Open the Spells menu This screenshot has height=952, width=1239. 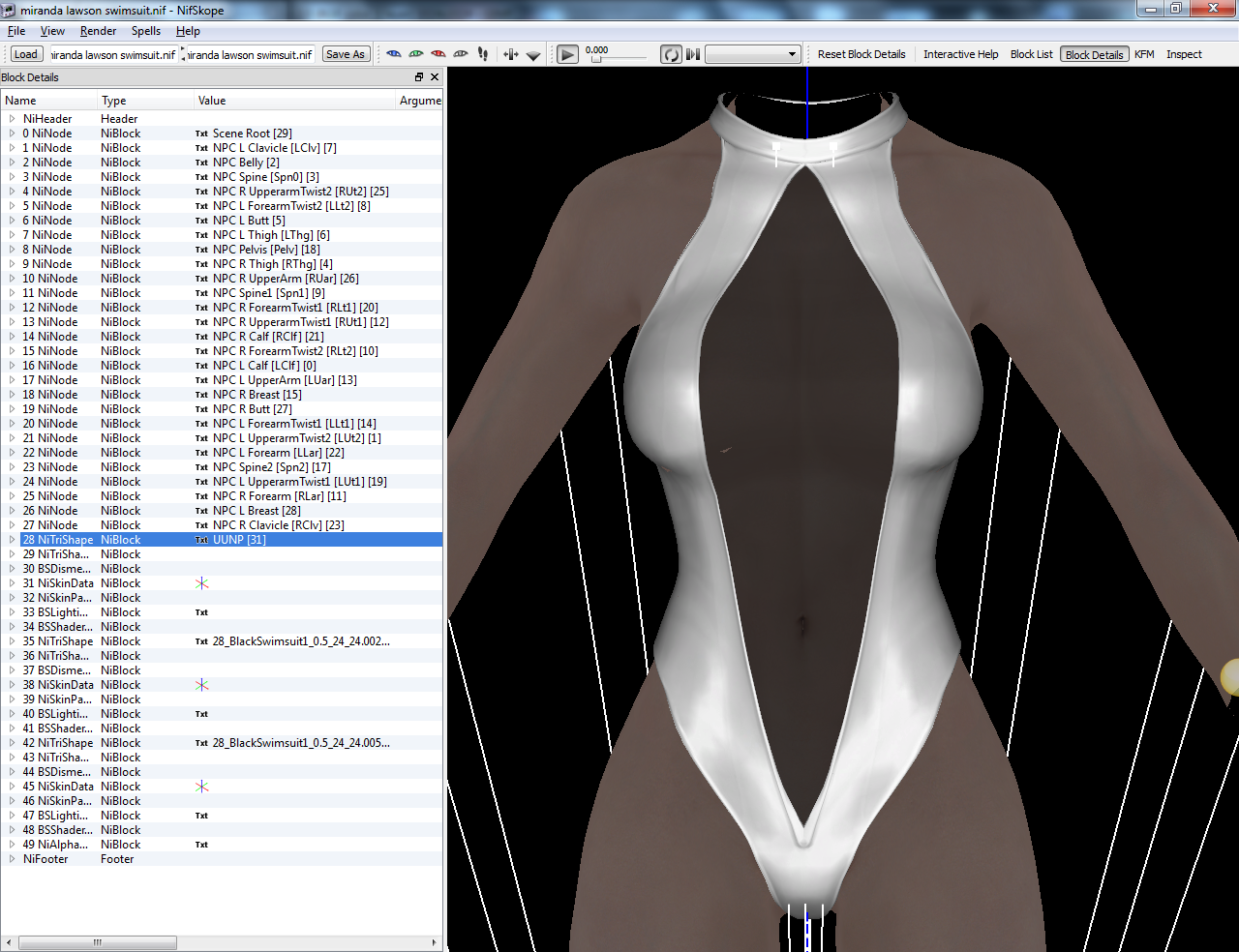(x=146, y=31)
